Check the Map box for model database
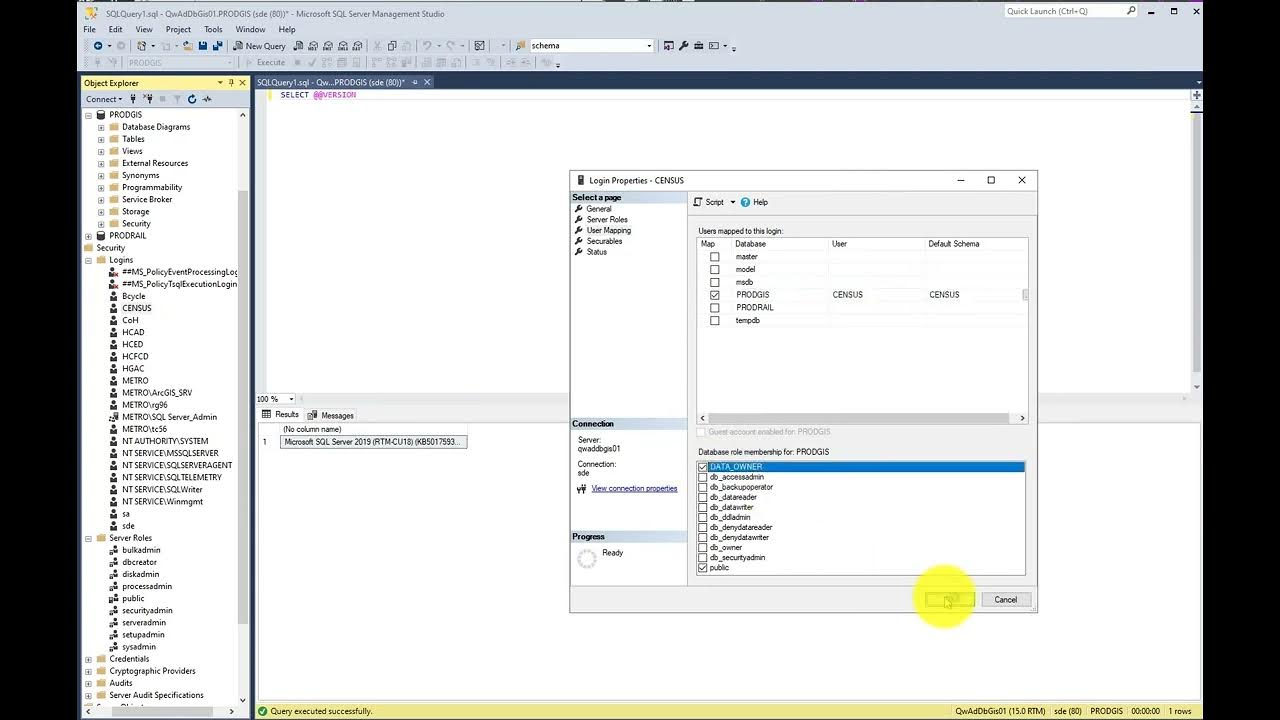Image resolution: width=1280 pixels, height=720 pixels. point(714,269)
